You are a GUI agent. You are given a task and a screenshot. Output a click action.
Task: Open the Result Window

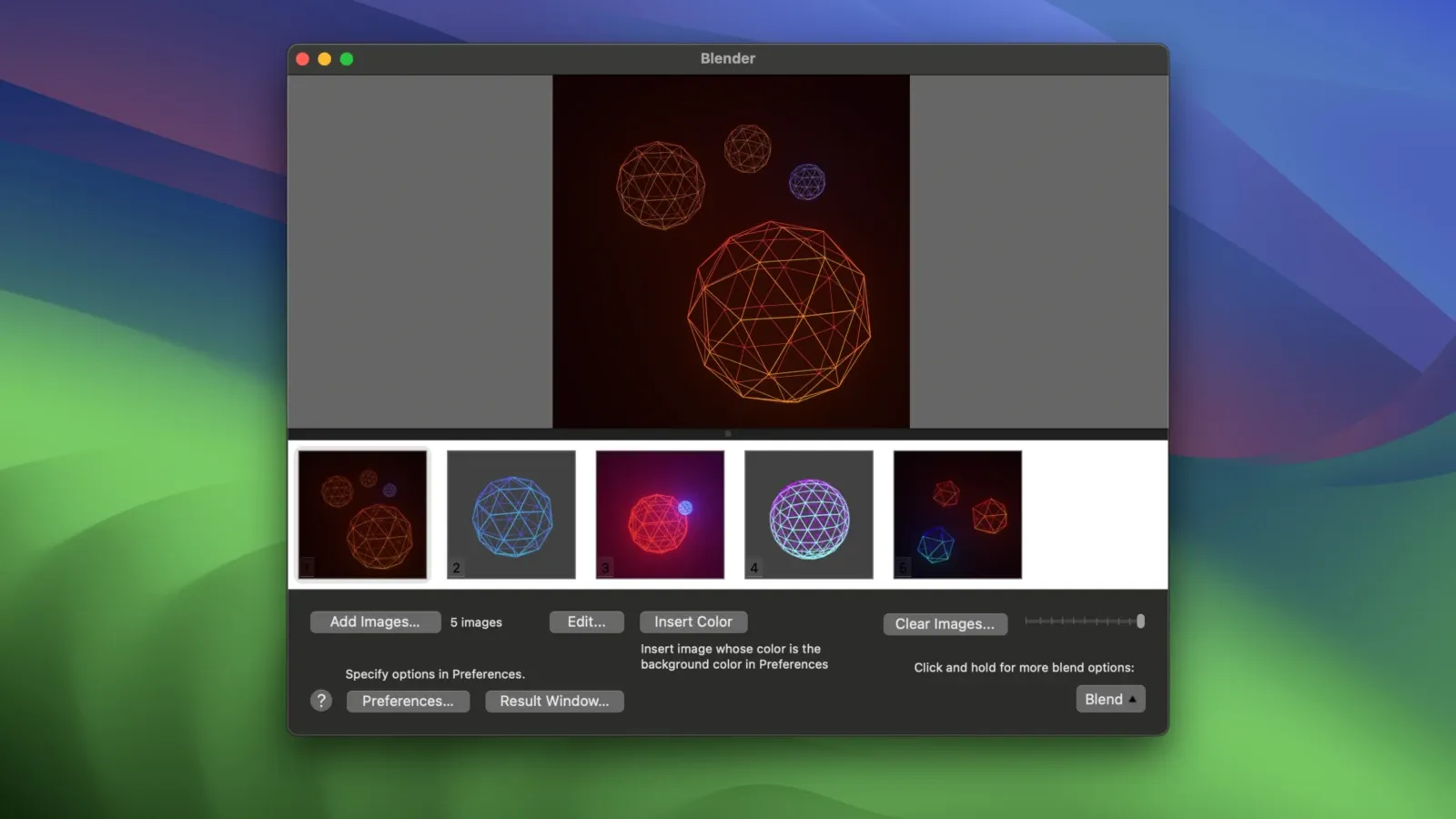coord(554,701)
